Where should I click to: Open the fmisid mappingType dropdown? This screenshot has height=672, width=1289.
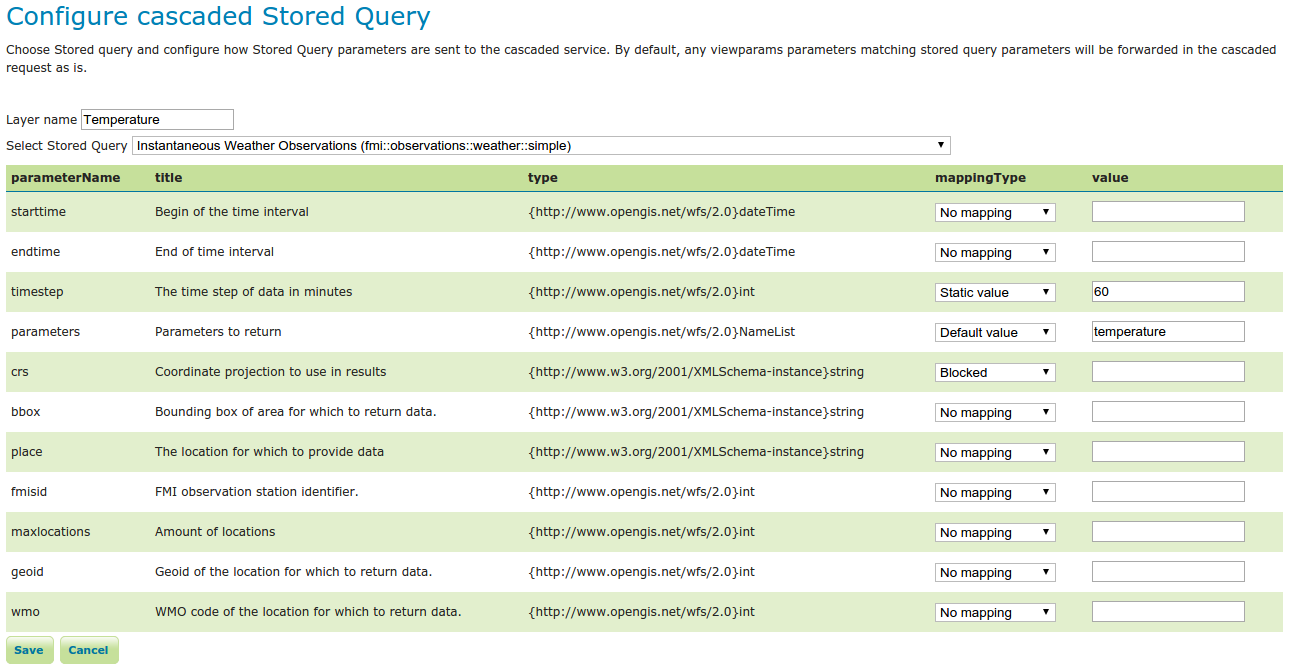(x=994, y=491)
